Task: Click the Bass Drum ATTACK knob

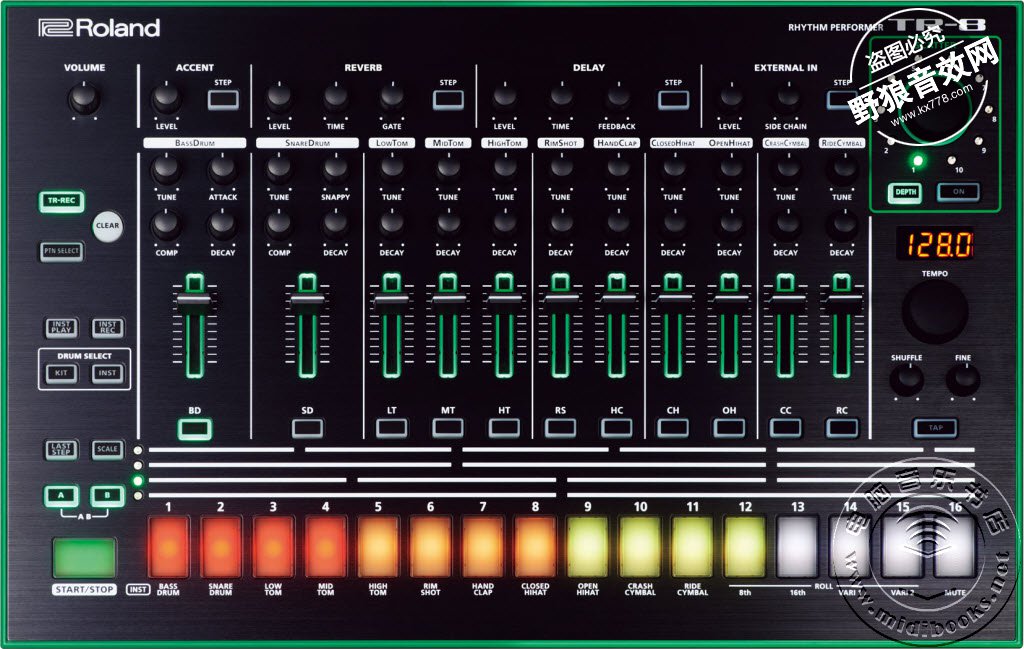Action: pyautogui.click(x=223, y=170)
